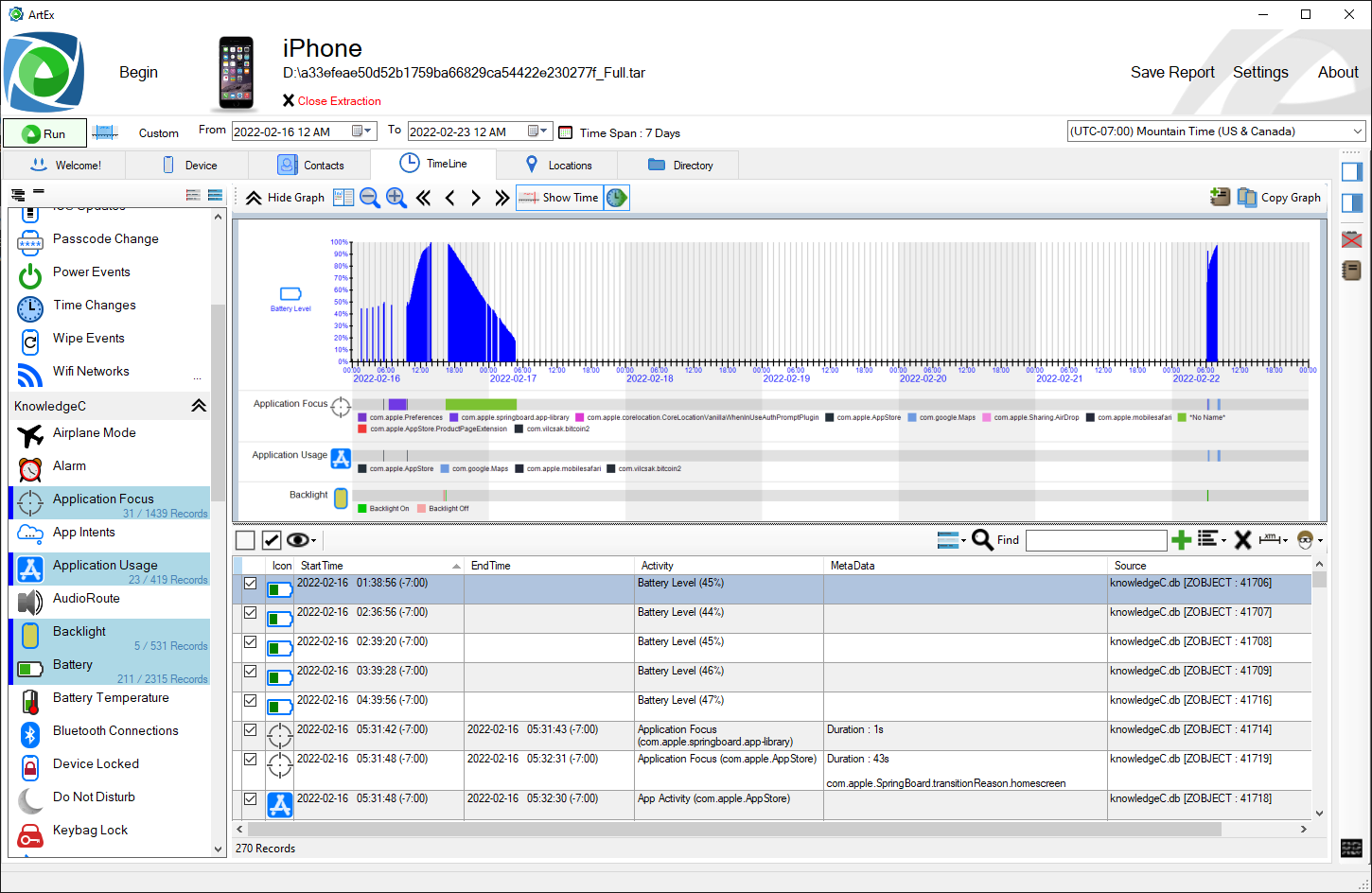Step timeline back with single left arrow
The image size is (1372, 893).
pyautogui.click(x=450, y=198)
